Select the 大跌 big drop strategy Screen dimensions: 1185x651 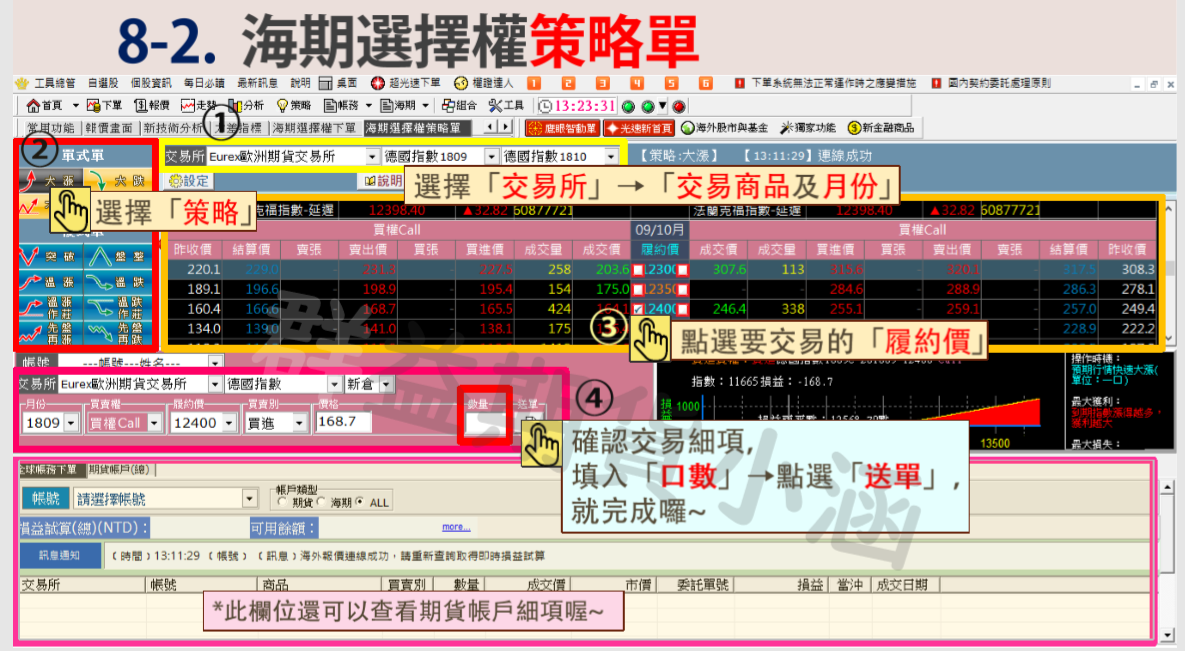click(117, 181)
